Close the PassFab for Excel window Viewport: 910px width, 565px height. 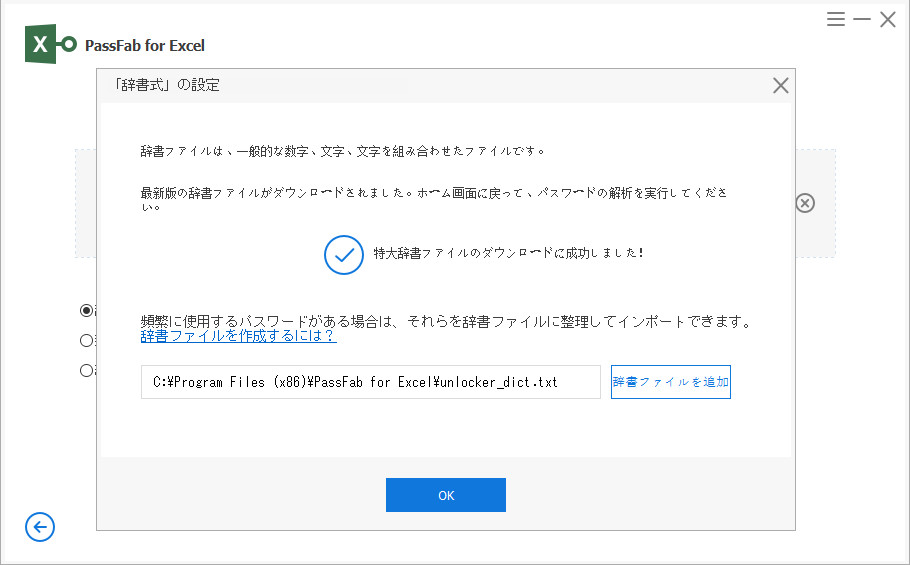tap(888, 19)
